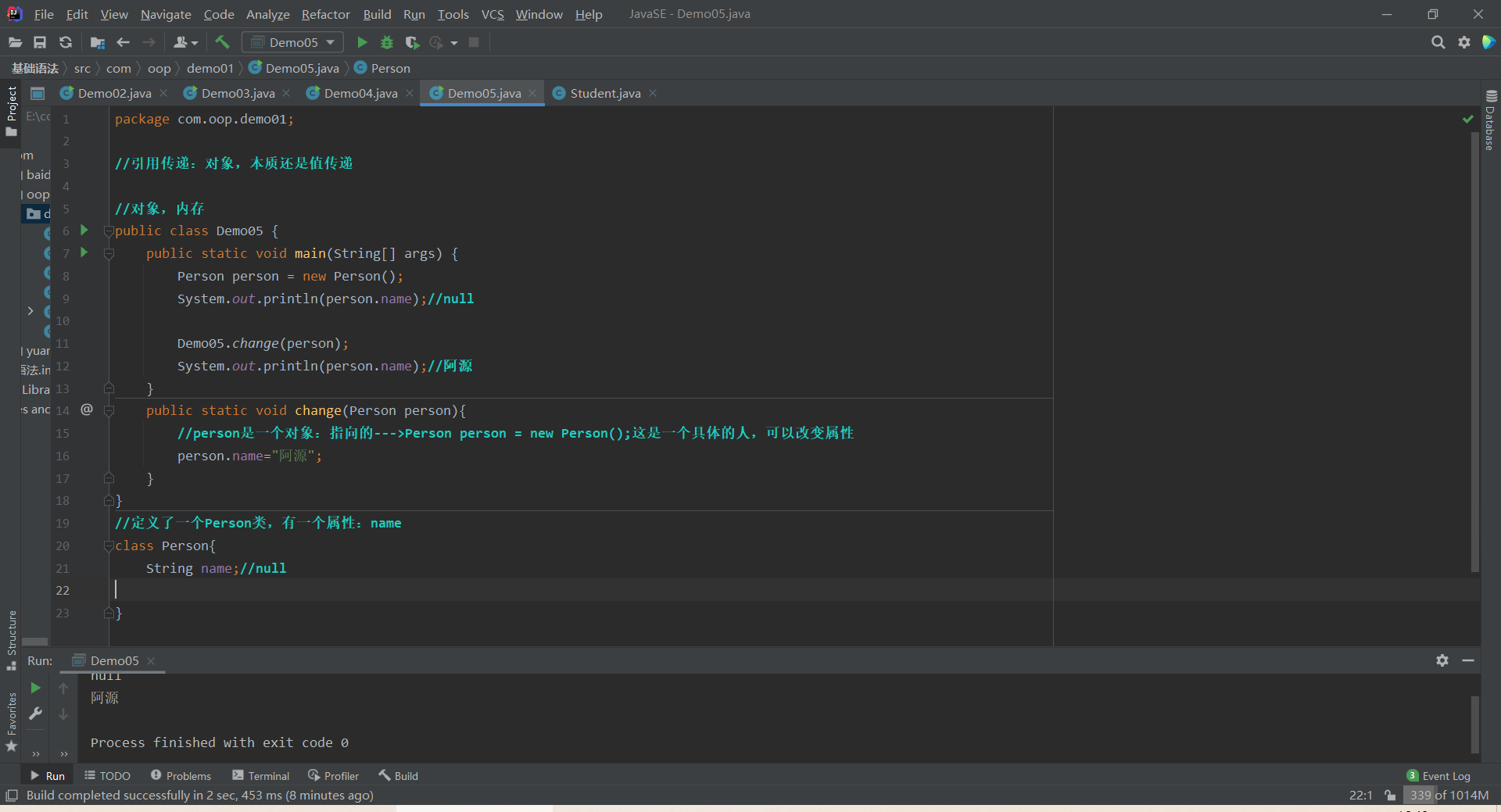The image size is (1501, 812).
Task: Open the Analyze menu
Action: [x=267, y=14]
